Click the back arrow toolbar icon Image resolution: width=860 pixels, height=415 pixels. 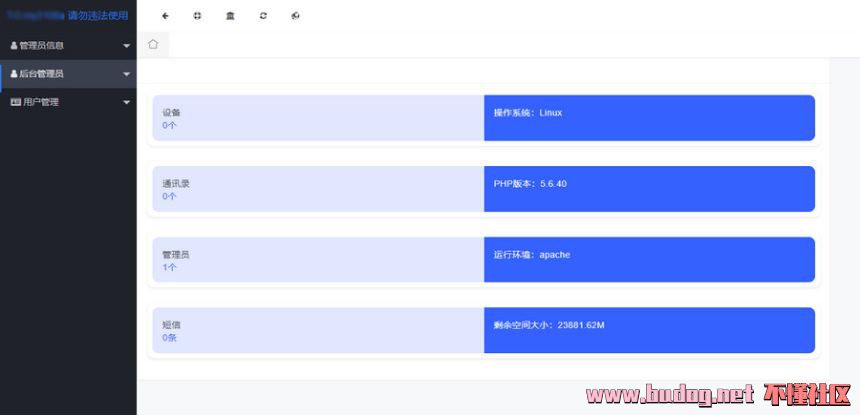tap(165, 16)
